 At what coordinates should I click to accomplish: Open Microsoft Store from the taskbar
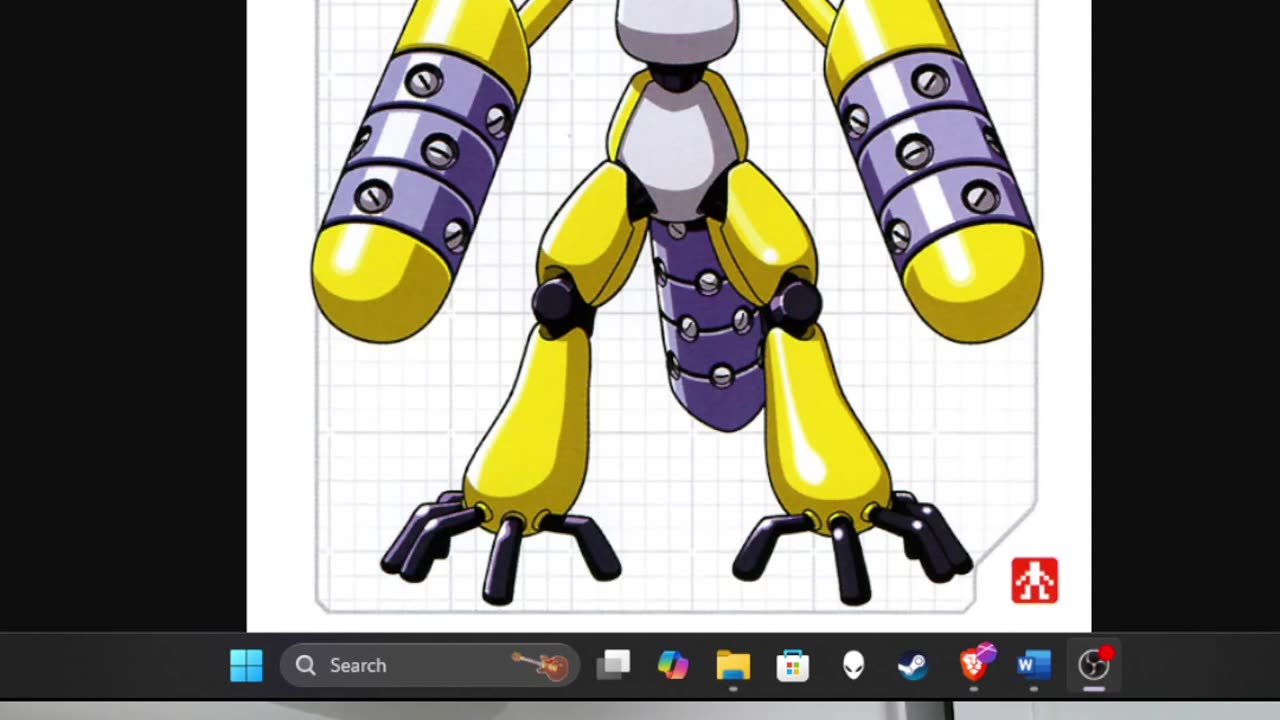click(x=793, y=665)
